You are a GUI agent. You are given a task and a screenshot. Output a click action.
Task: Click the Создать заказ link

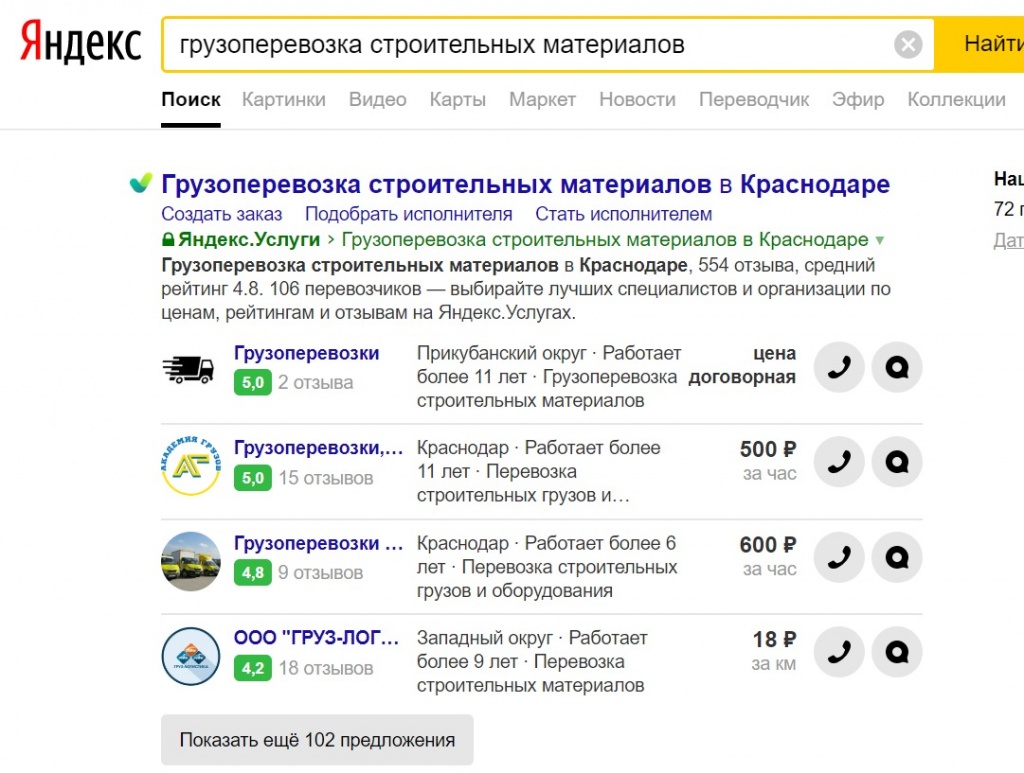[x=221, y=214]
